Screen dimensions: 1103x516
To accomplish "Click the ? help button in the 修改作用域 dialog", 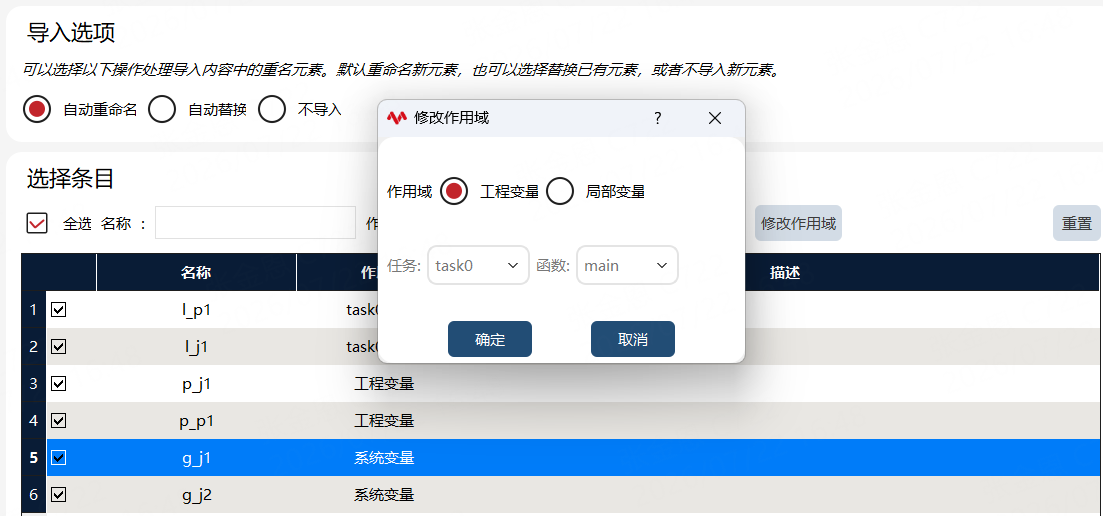I will [x=658, y=118].
